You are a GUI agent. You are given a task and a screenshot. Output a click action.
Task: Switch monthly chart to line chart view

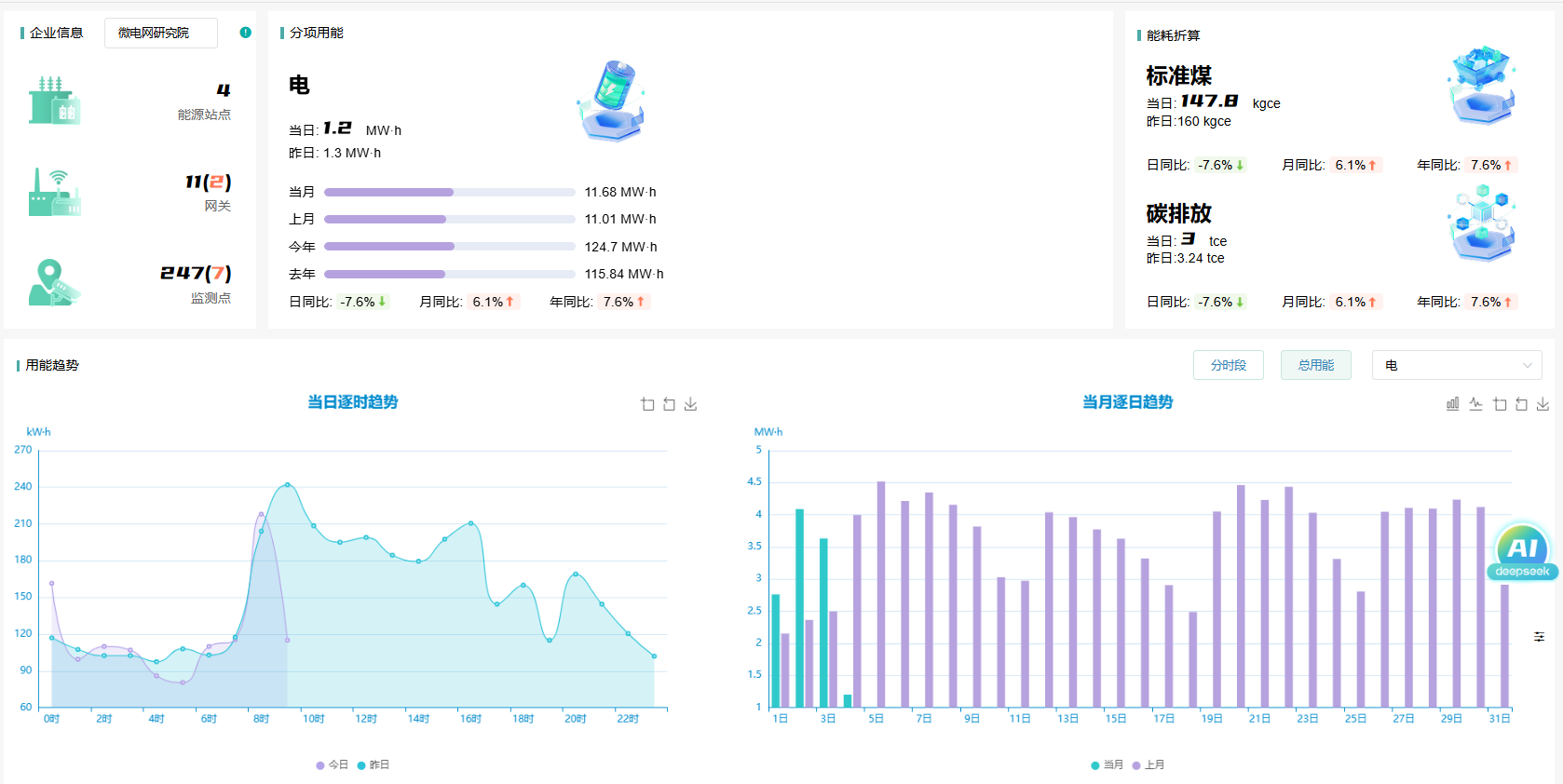coord(1475,404)
